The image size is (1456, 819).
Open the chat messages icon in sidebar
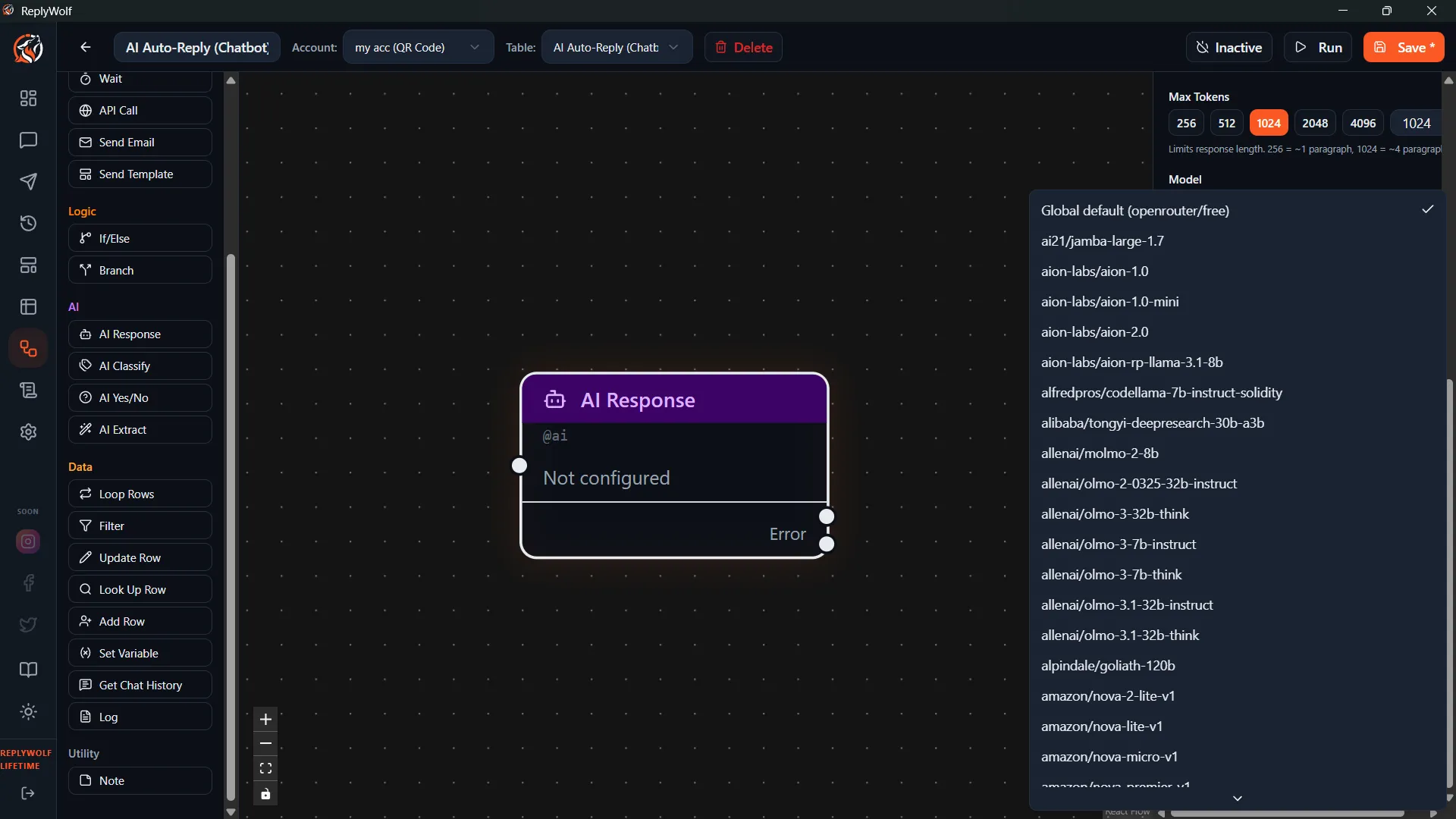(28, 140)
